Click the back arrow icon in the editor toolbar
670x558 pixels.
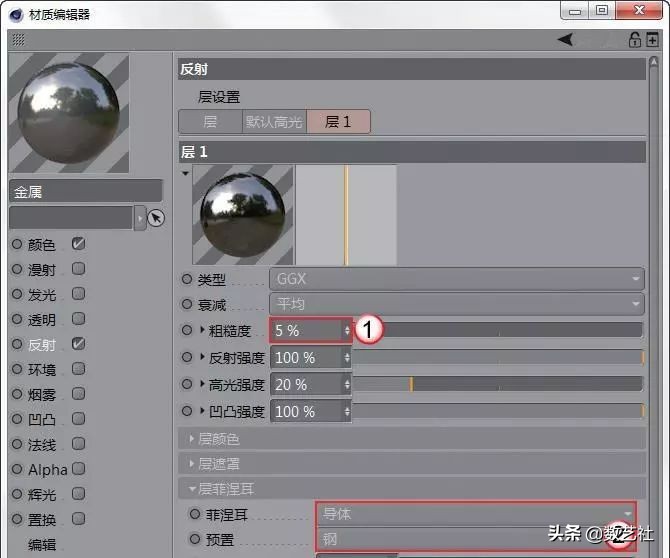tap(565, 40)
